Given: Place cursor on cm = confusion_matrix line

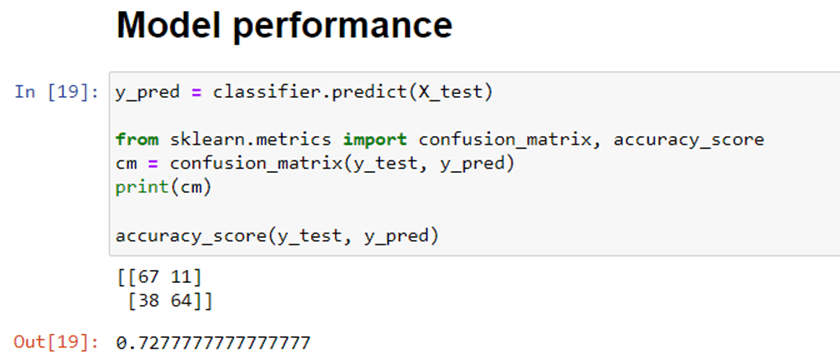Looking at the screenshot, I should tap(315, 164).
